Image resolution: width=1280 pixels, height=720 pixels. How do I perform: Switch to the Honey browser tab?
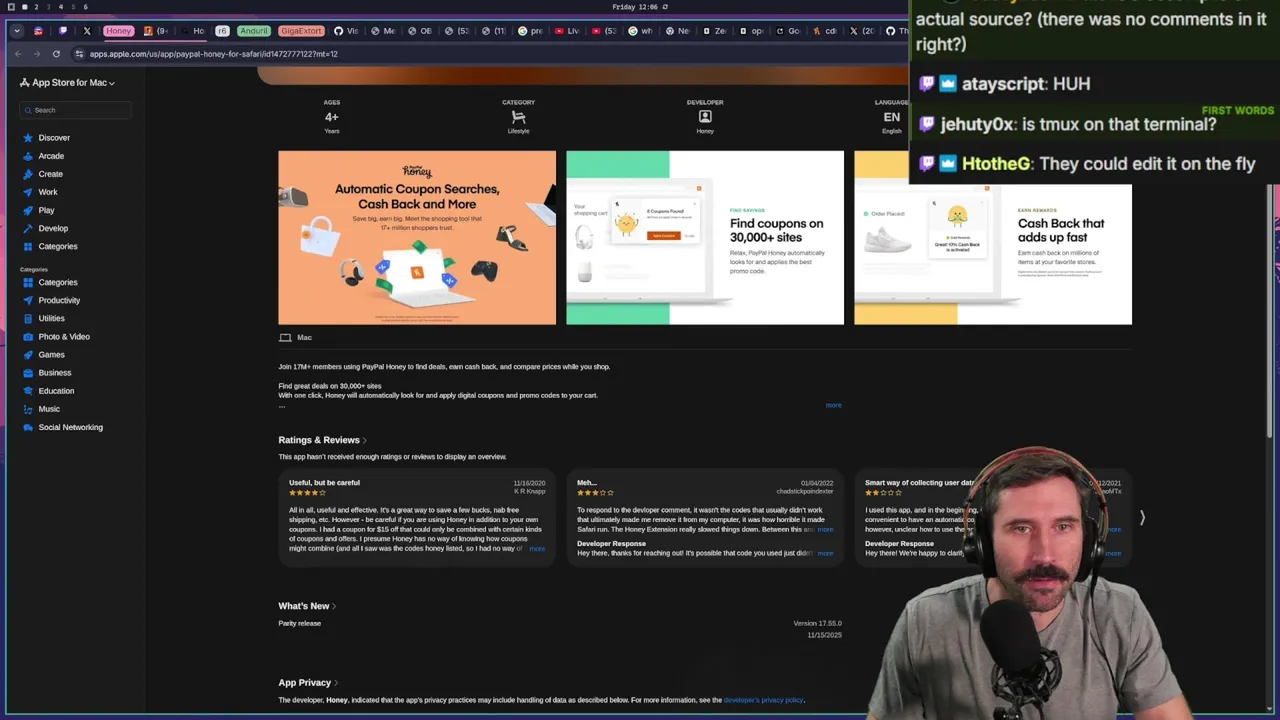118,31
